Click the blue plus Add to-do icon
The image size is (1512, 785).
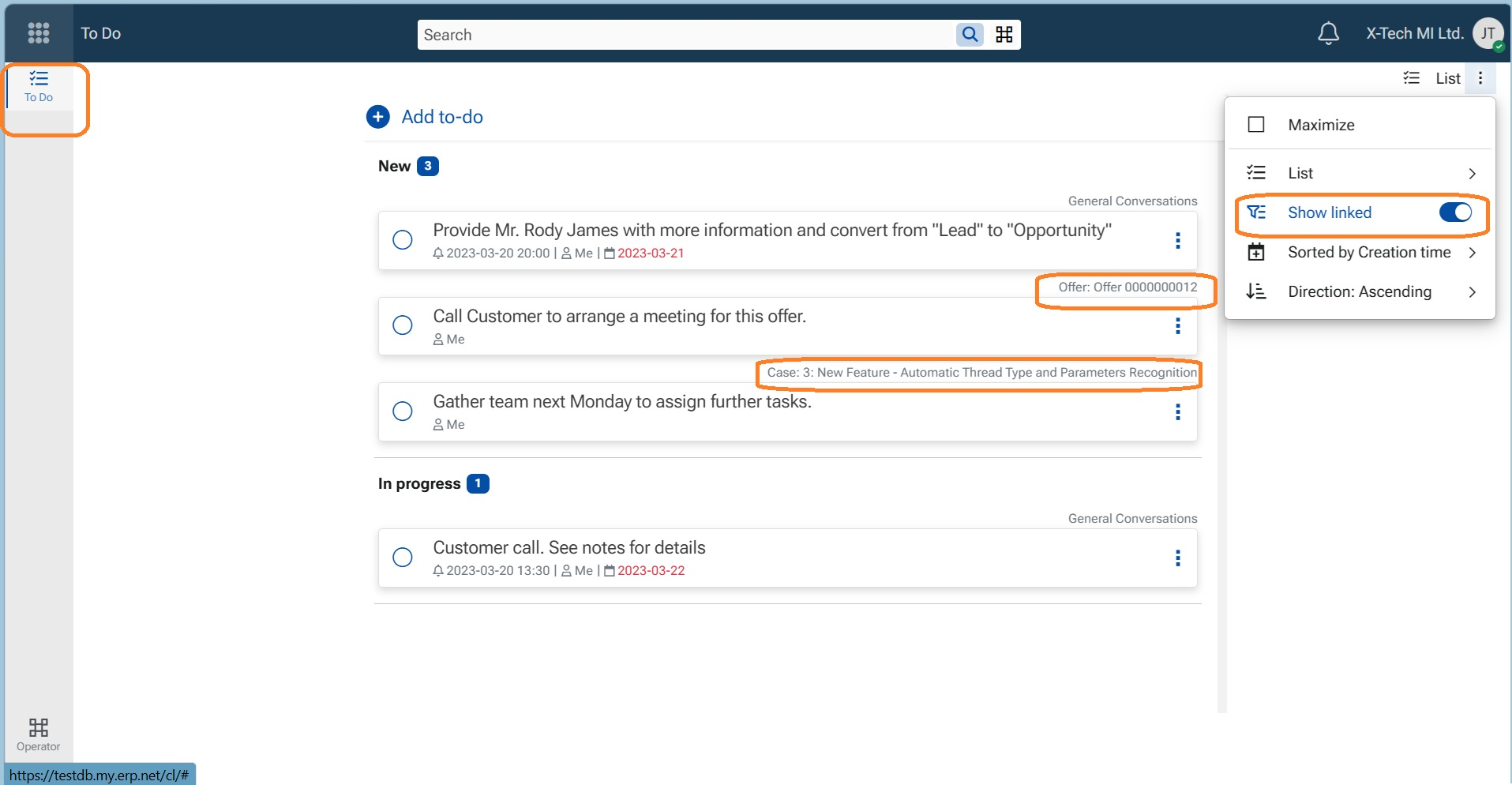click(x=378, y=117)
